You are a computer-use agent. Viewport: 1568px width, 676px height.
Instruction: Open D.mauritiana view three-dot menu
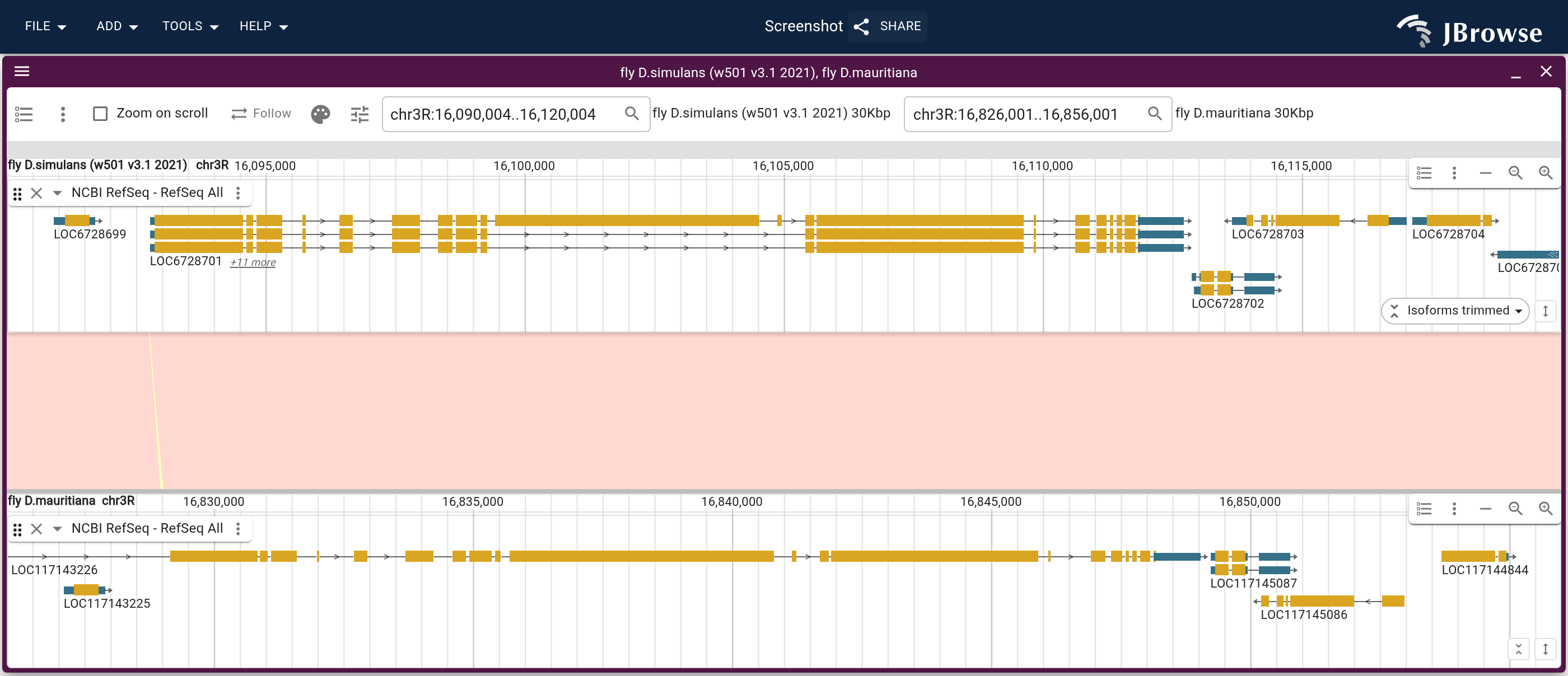coord(1454,508)
